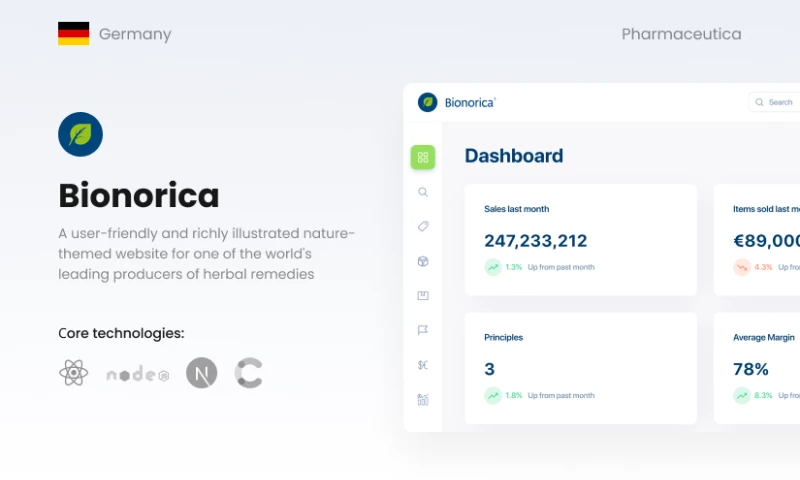Click the Sales last month label
Screen dimensions: 800x480
coord(516,209)
